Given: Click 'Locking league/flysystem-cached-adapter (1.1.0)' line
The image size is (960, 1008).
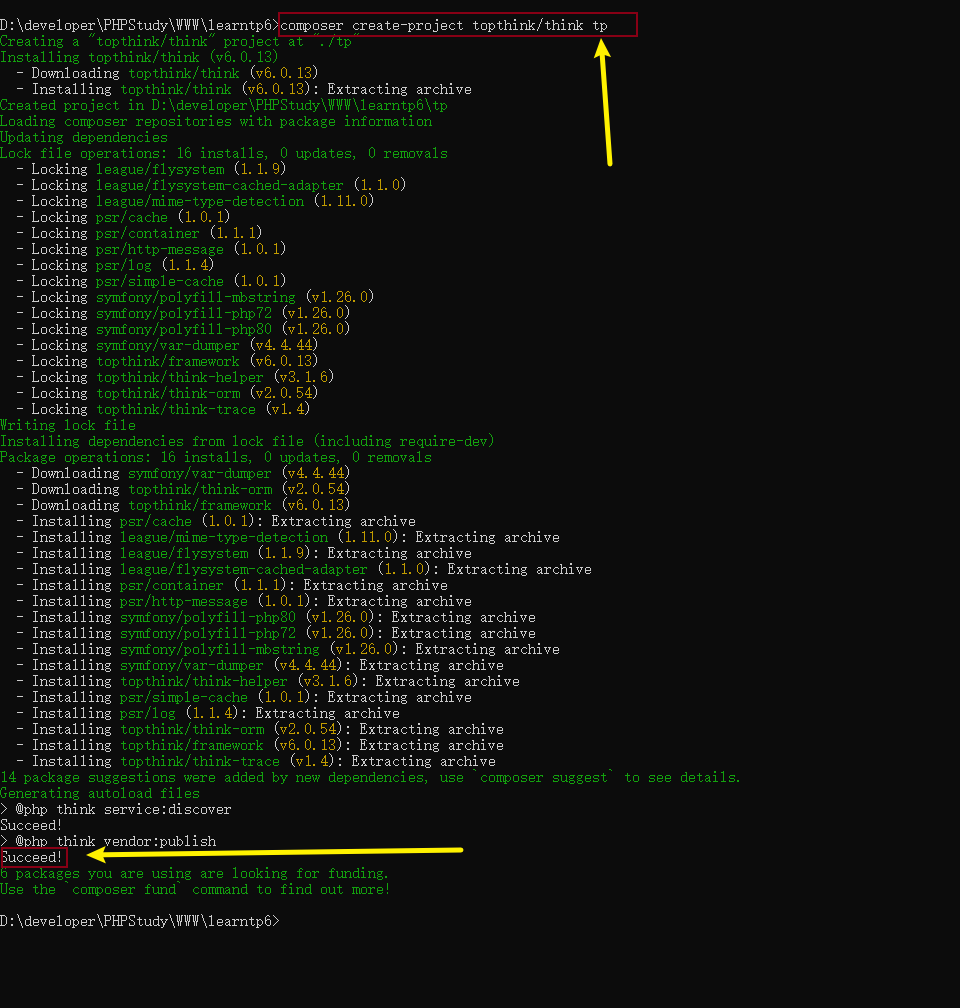Looking at the screenshot, I should point(211,186).
